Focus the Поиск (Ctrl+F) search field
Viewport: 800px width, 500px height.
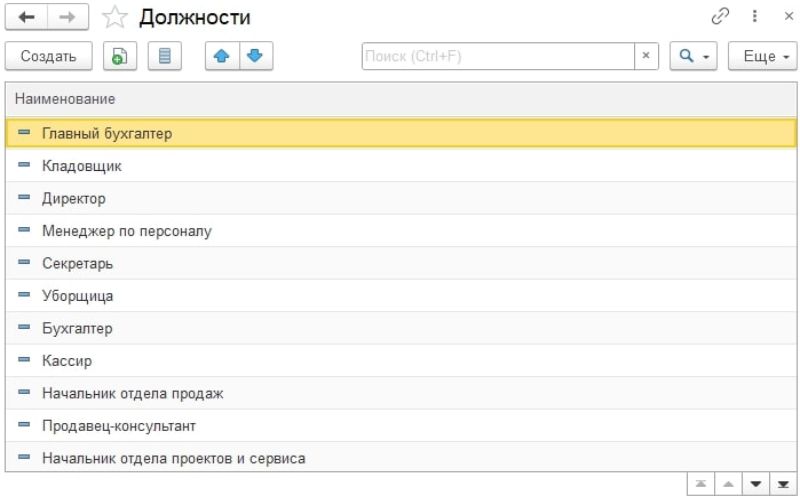pos(498,56)
